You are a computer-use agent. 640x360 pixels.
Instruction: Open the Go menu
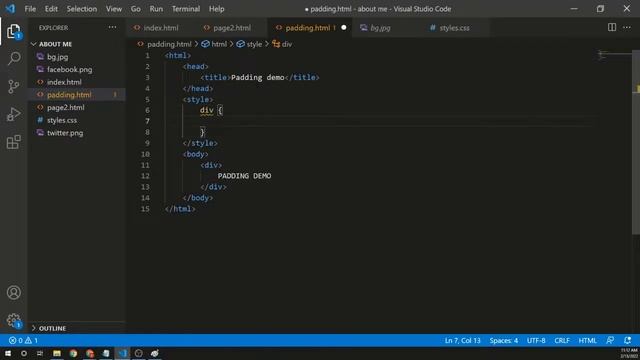click(x=136, y=9)
